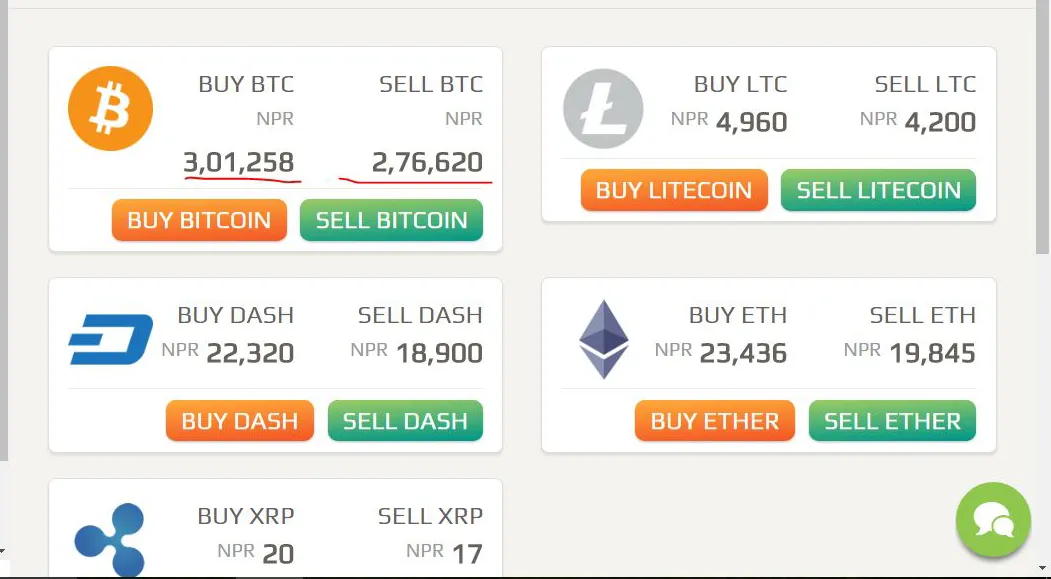Click the blue XRP Ripple logo
This screenshot has width=1051, height=579.
pyautogui.click(x=109, y=539)
